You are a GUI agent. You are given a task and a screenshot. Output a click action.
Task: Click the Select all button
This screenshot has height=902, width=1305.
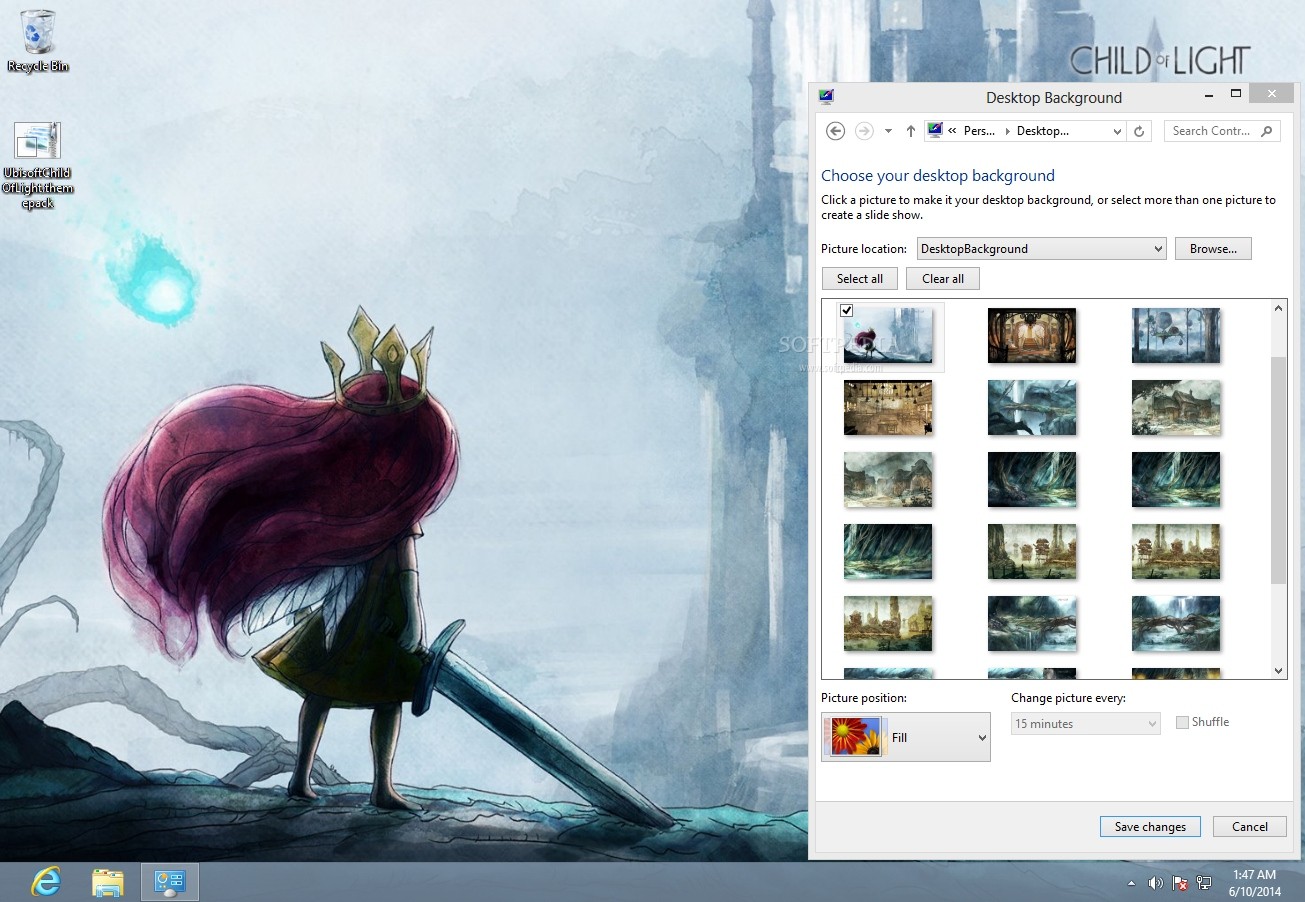click(860, 279)
